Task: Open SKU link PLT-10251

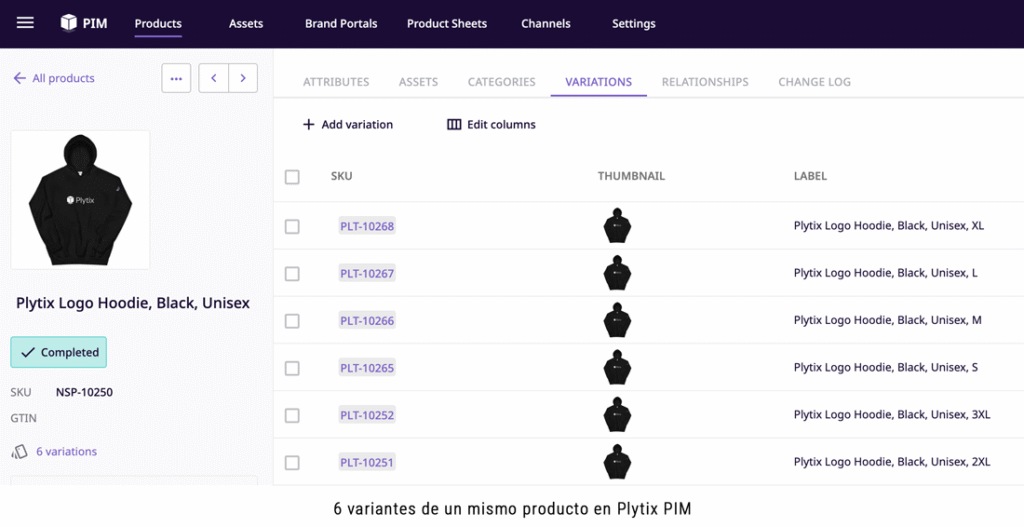Action: [x=367, y=462]
